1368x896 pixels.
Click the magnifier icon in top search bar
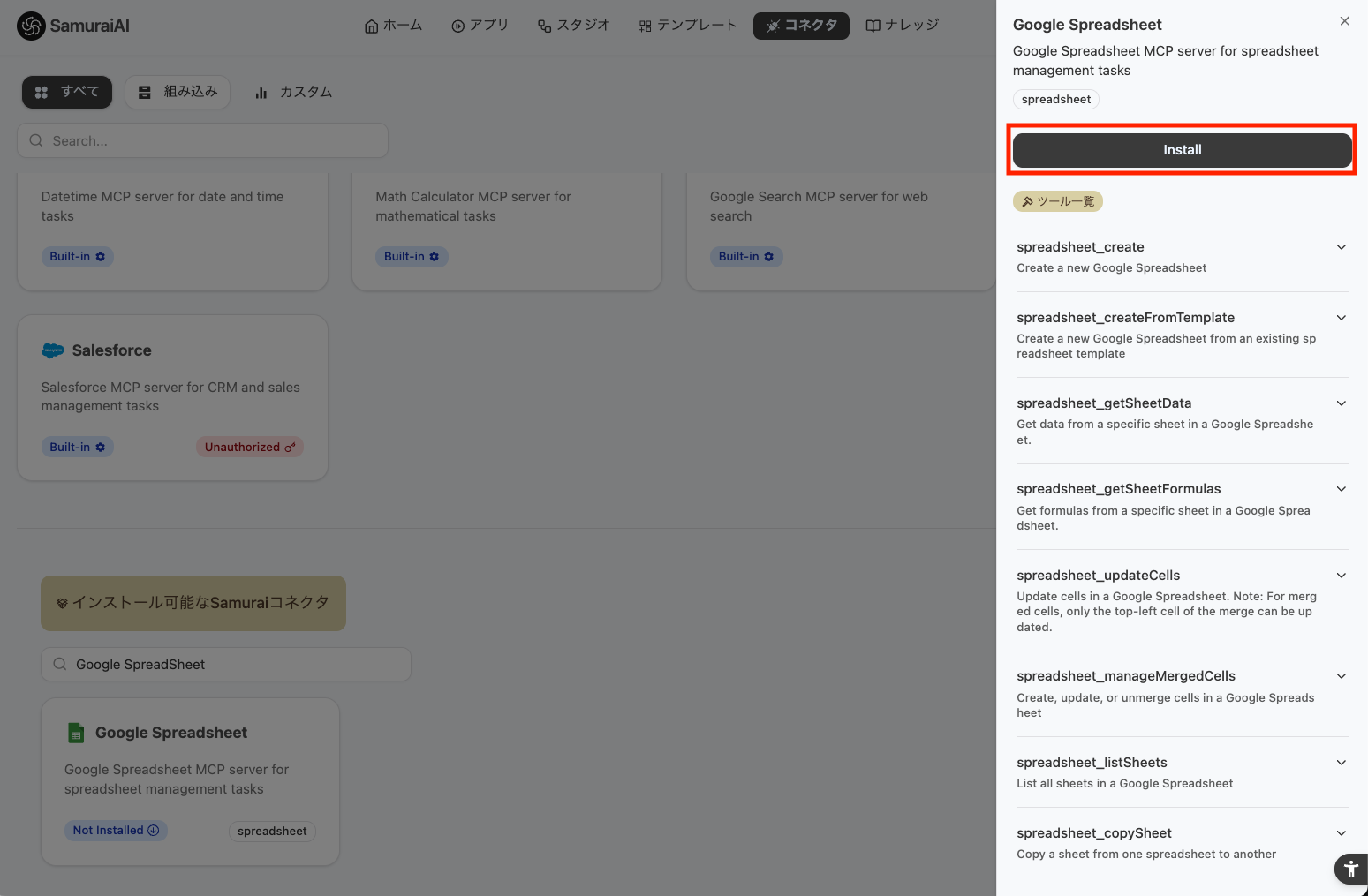(35, 140)
